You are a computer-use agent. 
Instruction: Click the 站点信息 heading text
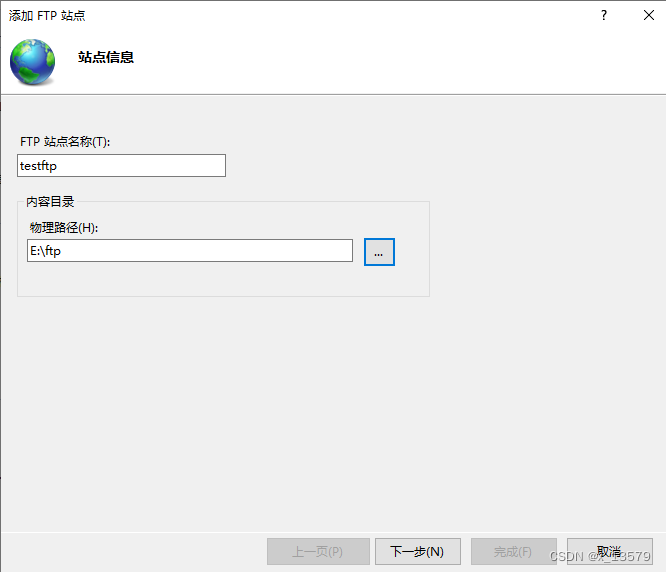(106, 57)
